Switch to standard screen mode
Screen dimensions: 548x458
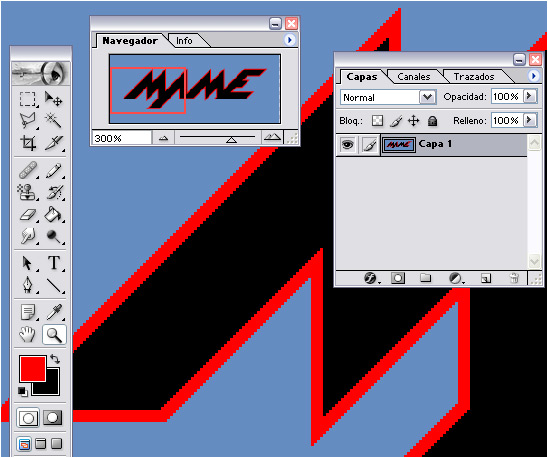pos(24,444)
